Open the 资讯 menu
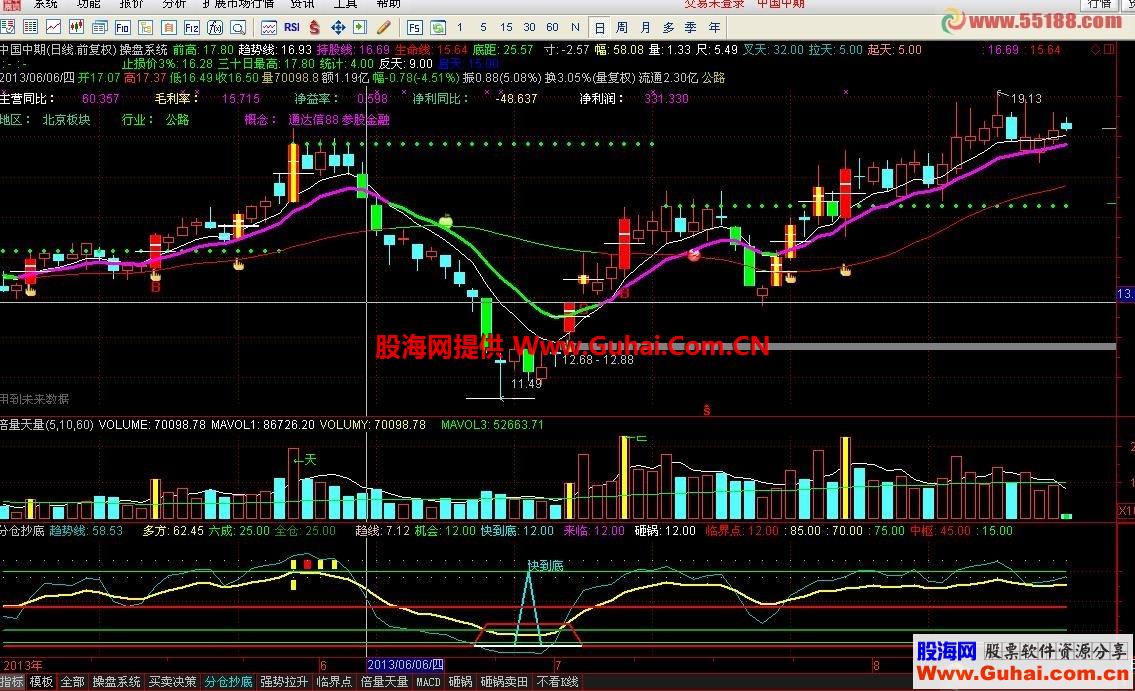Image resolution: width=1135 pixels, height=691 pixels. point(302,4)
